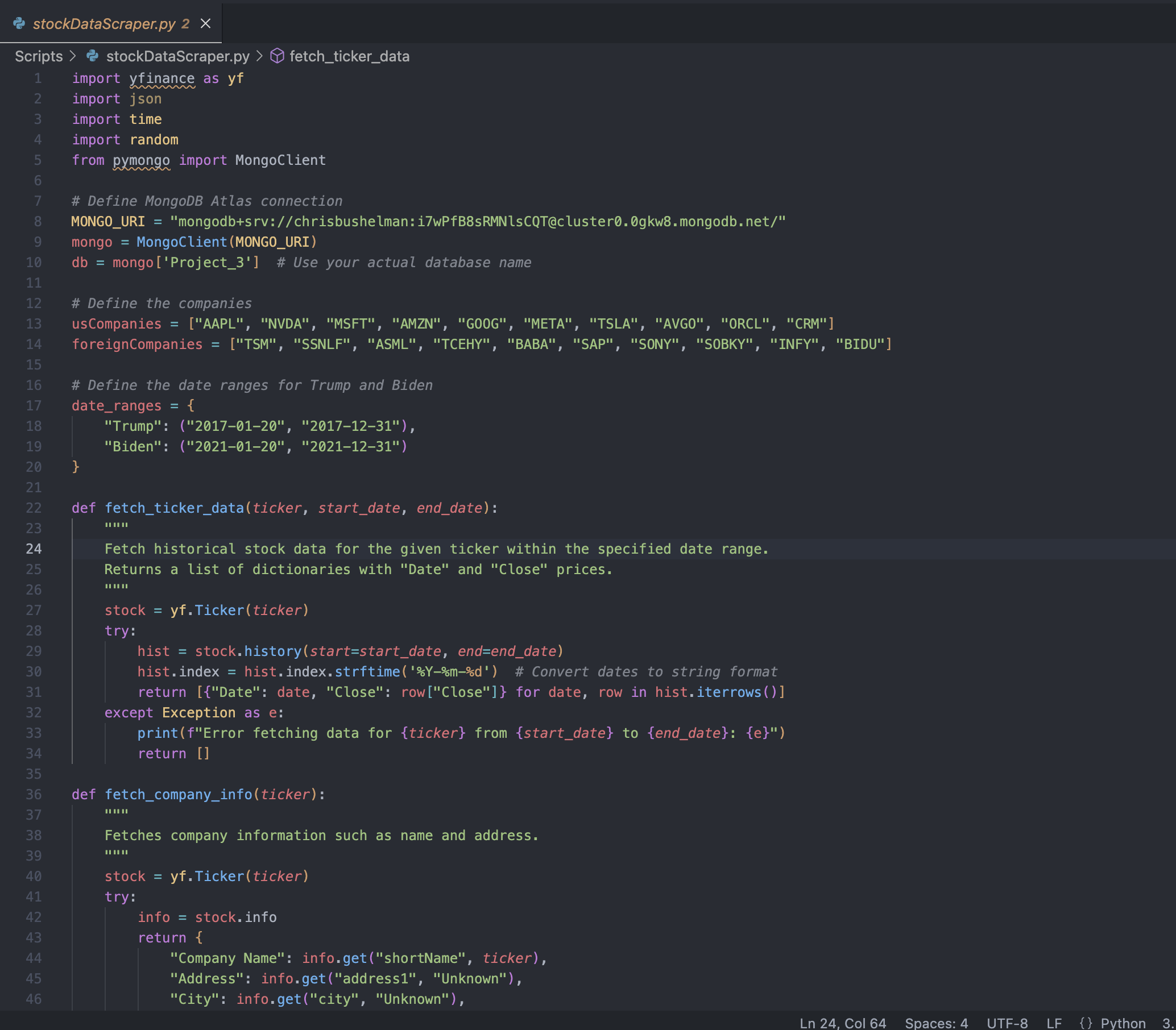The height and width of the screenshot is (1030, 1176).
Task: Click the fetch_company_info function name
Action: (178, 794)
